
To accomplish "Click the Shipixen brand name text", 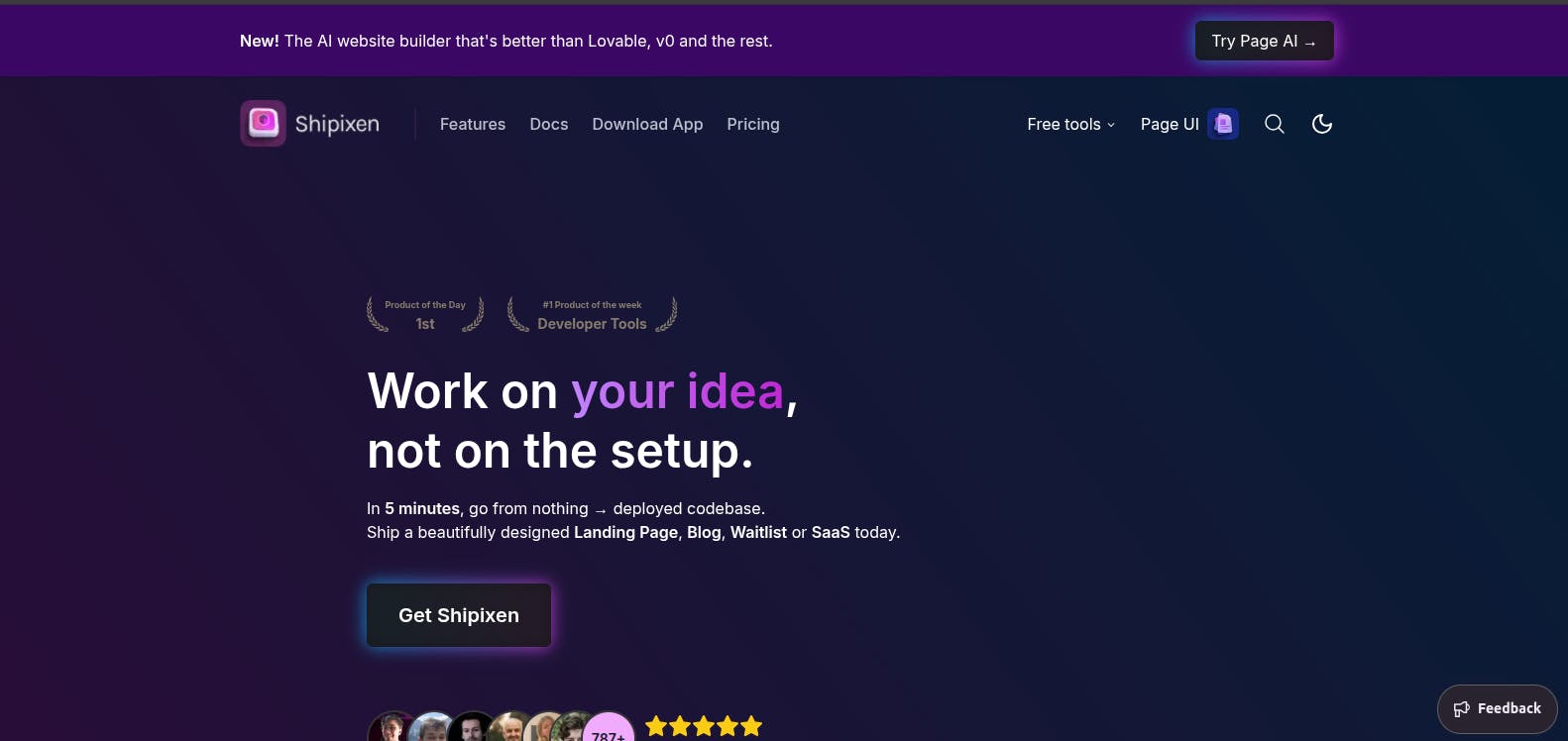I will click(337, 124).
